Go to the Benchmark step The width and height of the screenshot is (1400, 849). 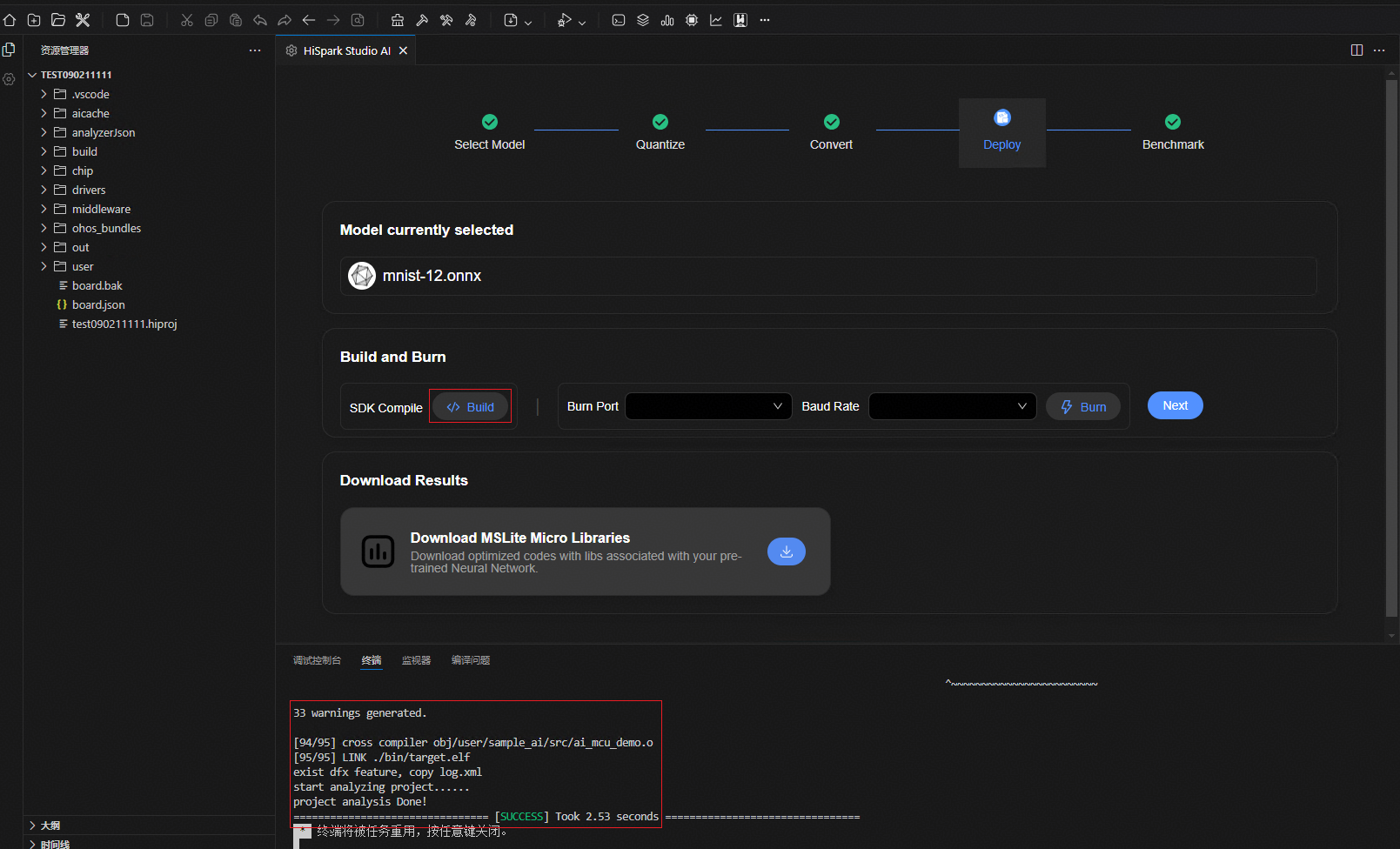click(1173, 132)
